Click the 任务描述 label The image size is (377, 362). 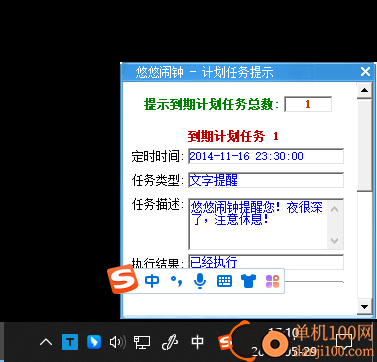(158, 204)
